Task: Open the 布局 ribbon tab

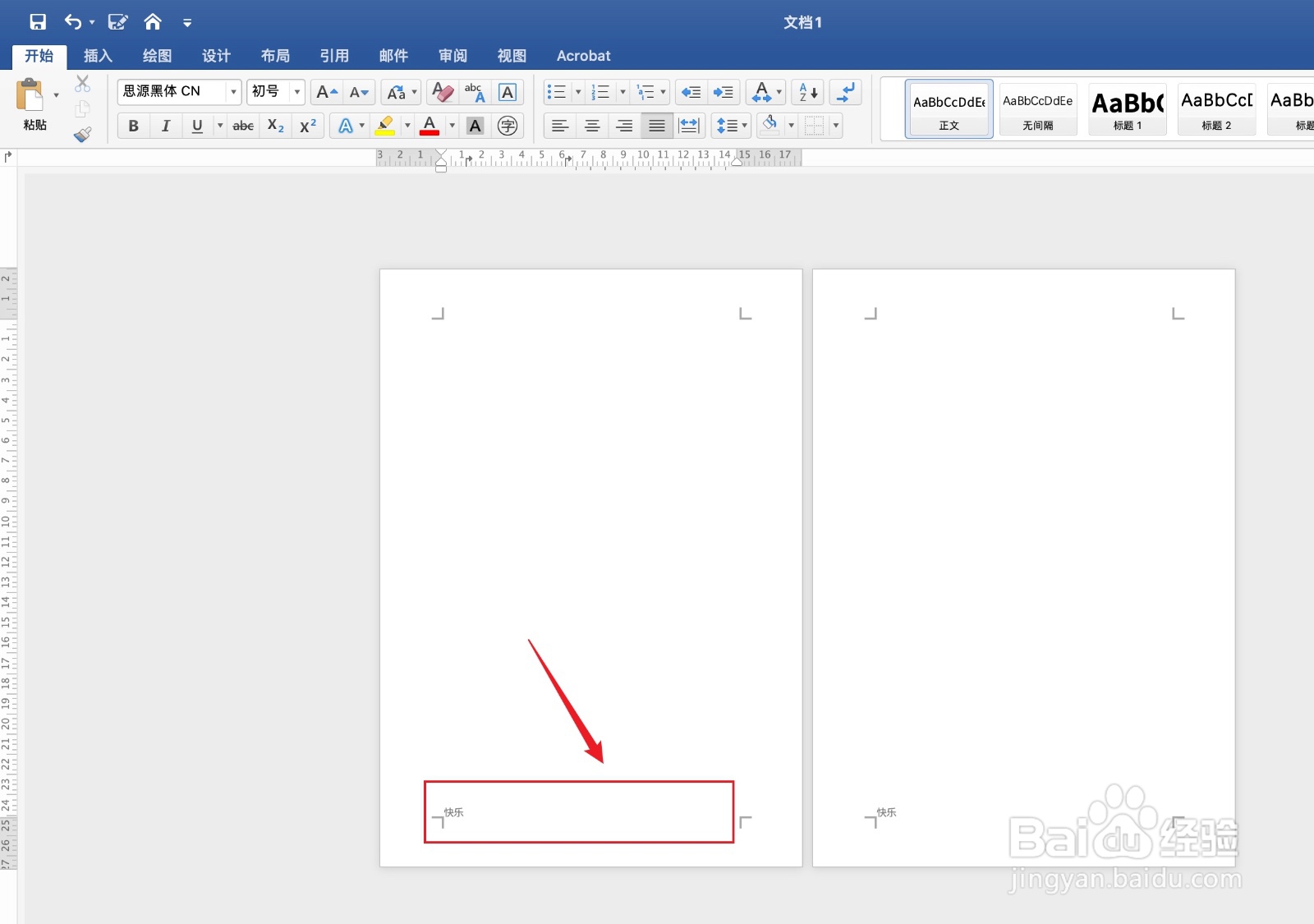Action: 275,56
